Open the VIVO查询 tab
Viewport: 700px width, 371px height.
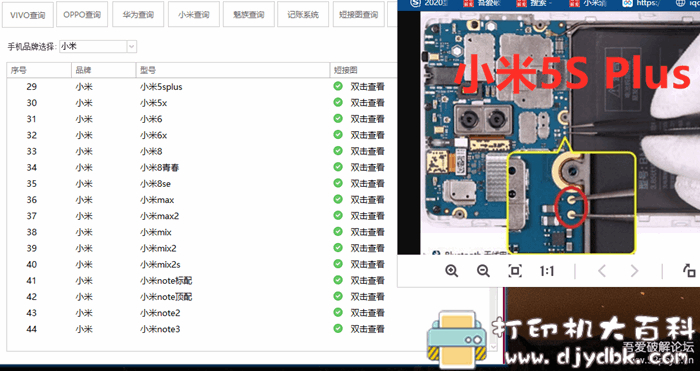click(x=28, y=15)
